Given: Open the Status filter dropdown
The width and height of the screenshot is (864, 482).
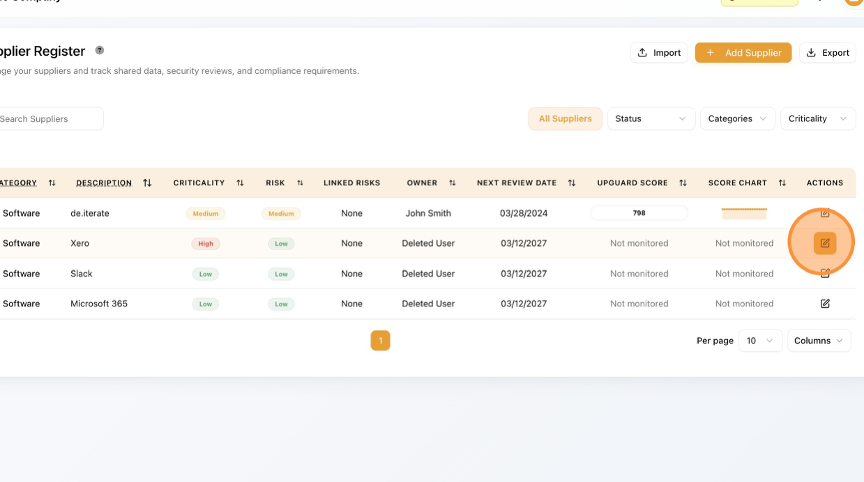Looking at the screenshot, I should [x=651, y=119].
